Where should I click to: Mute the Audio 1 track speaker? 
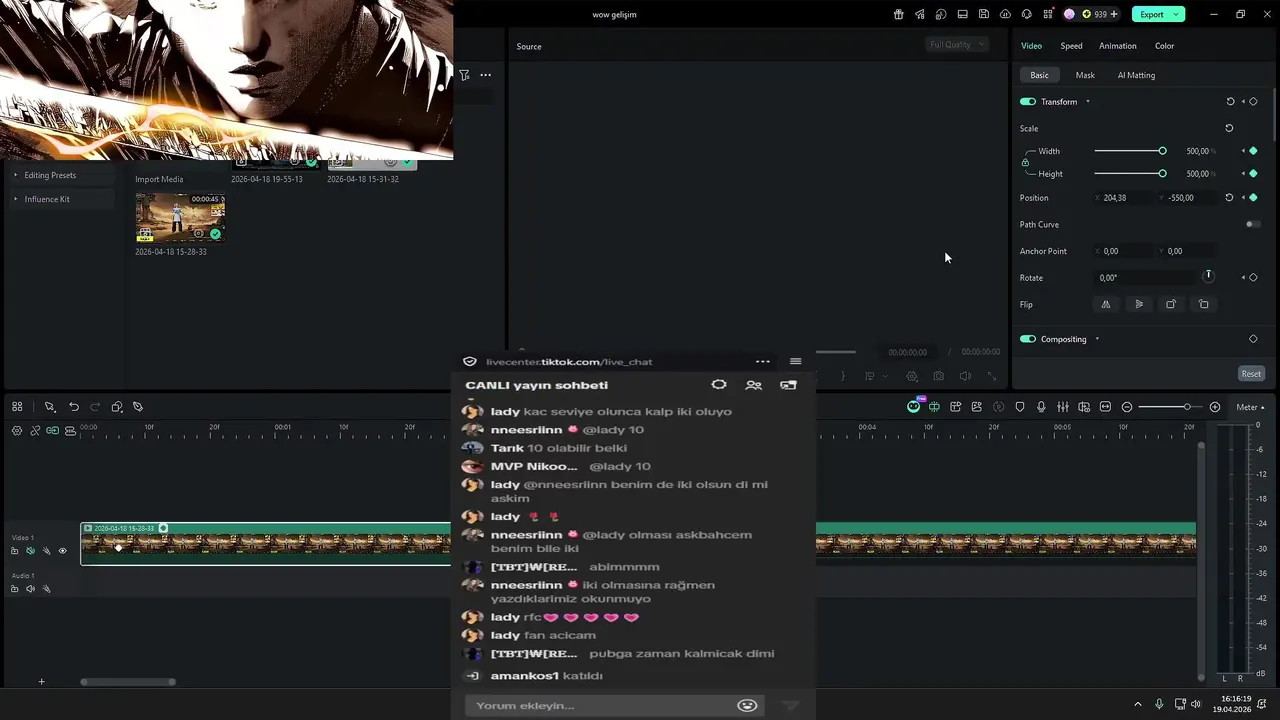[x=30, y=589]
